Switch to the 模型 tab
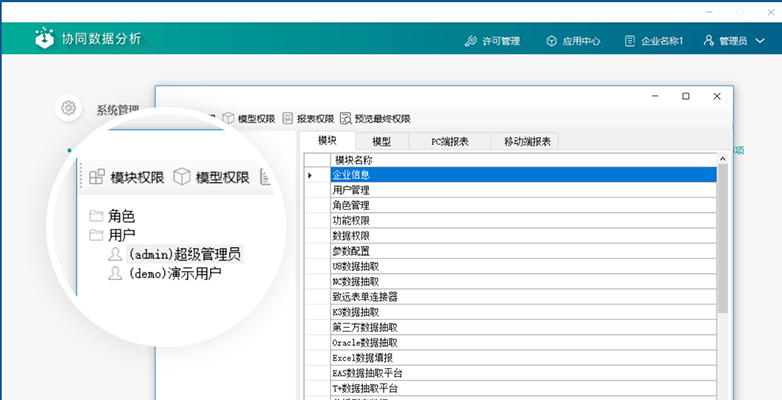The height and width of the screenshot is (400, 782). [x=381, y=141]
